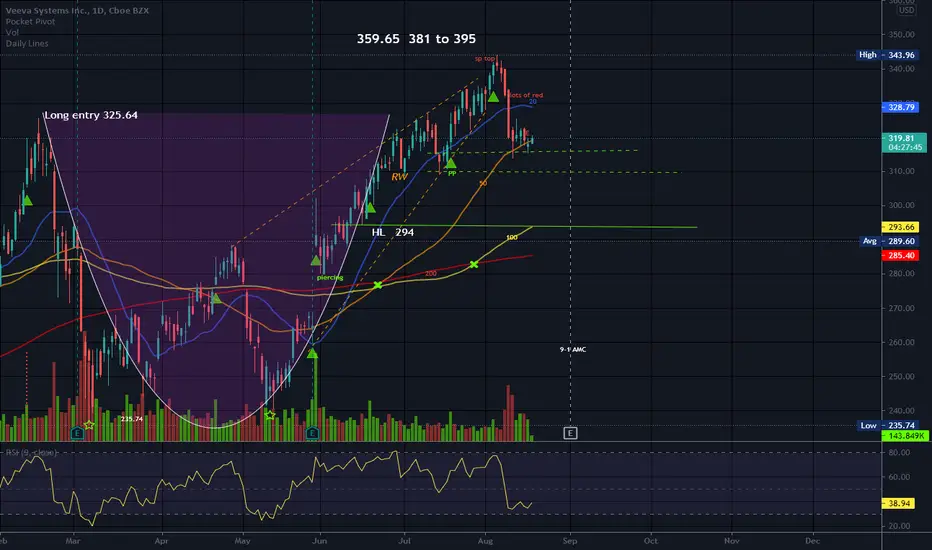Image resolution: width=932 pixels, height=550 pixels.
Task: Click the 'Sep' label on the time axis
Action: [x=569, y=541]
